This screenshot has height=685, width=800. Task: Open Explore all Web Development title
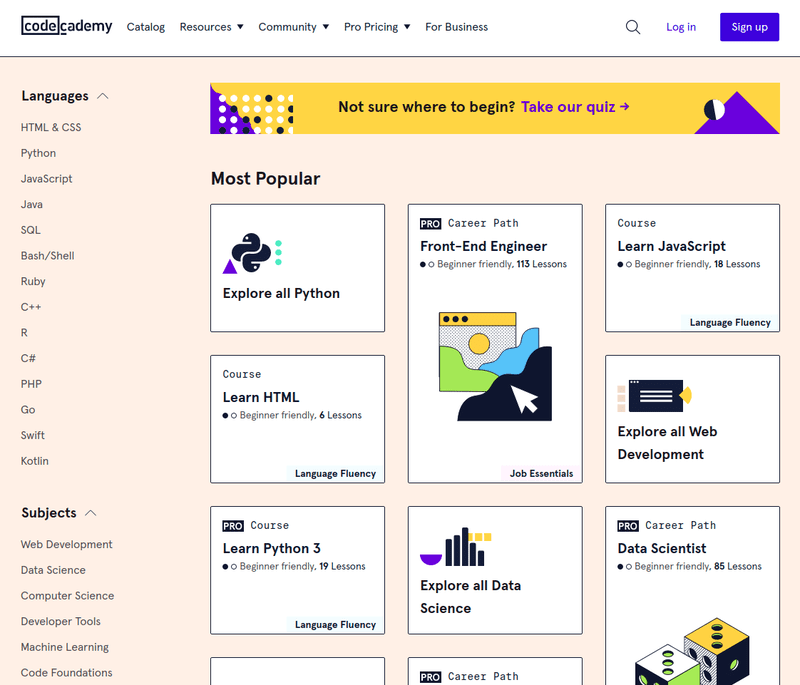tap(667, 443)
